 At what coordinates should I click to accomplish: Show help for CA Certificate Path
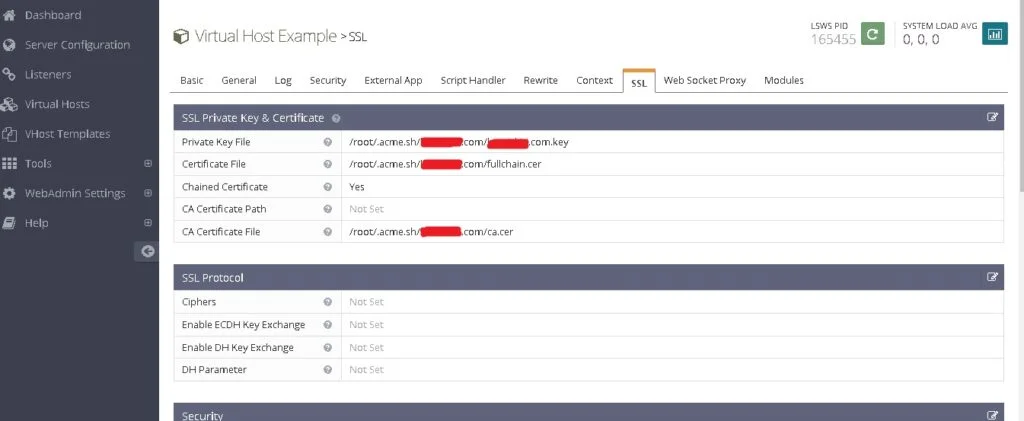tap(328, 209)
